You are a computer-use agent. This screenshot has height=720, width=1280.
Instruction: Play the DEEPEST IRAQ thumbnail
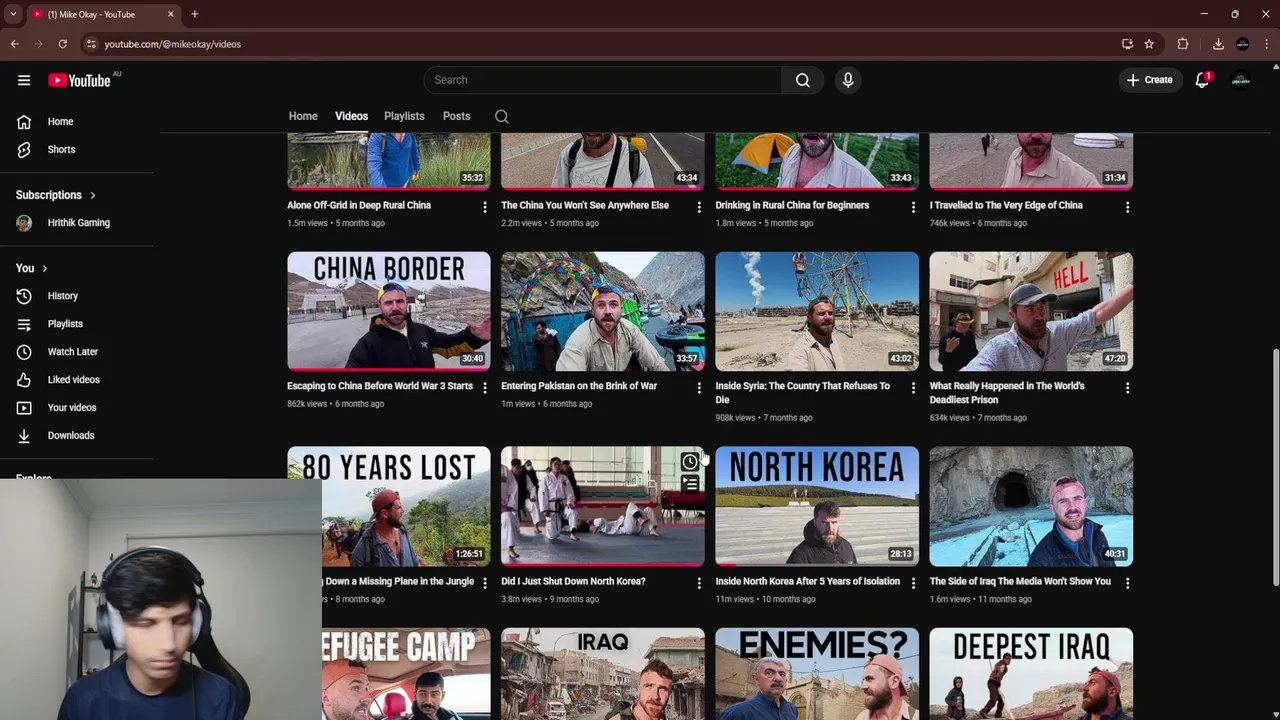point(1031,674)
